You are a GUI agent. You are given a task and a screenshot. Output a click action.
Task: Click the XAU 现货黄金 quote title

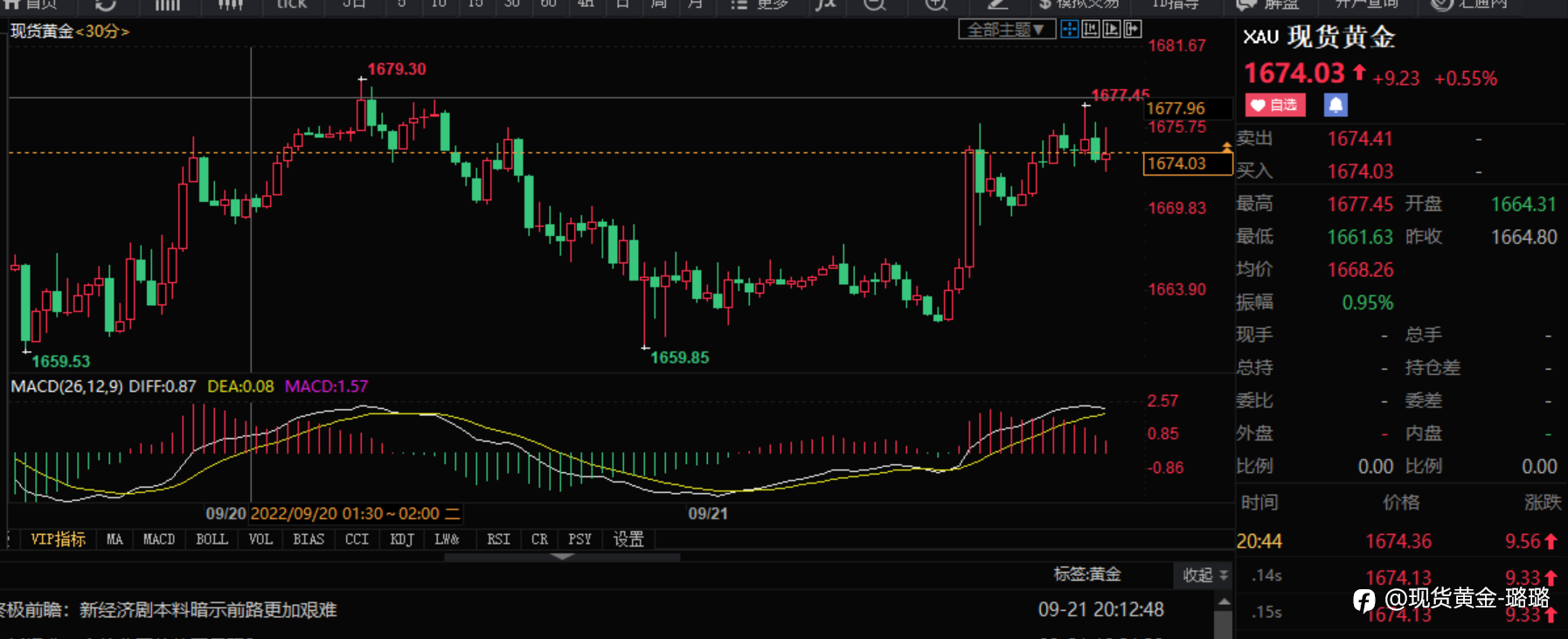pos(1319,37)
